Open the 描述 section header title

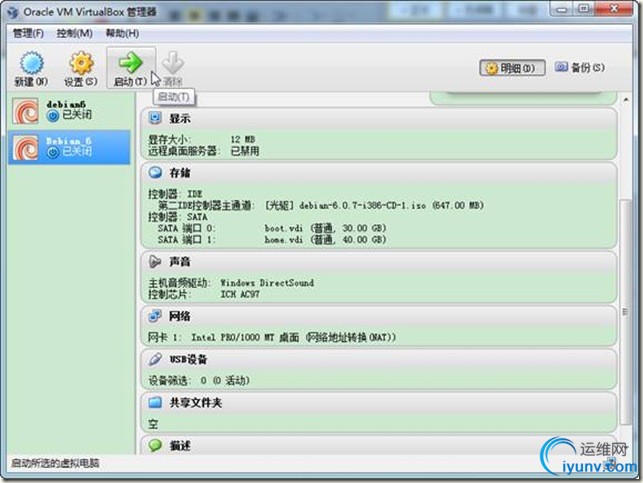pos(180,446)
